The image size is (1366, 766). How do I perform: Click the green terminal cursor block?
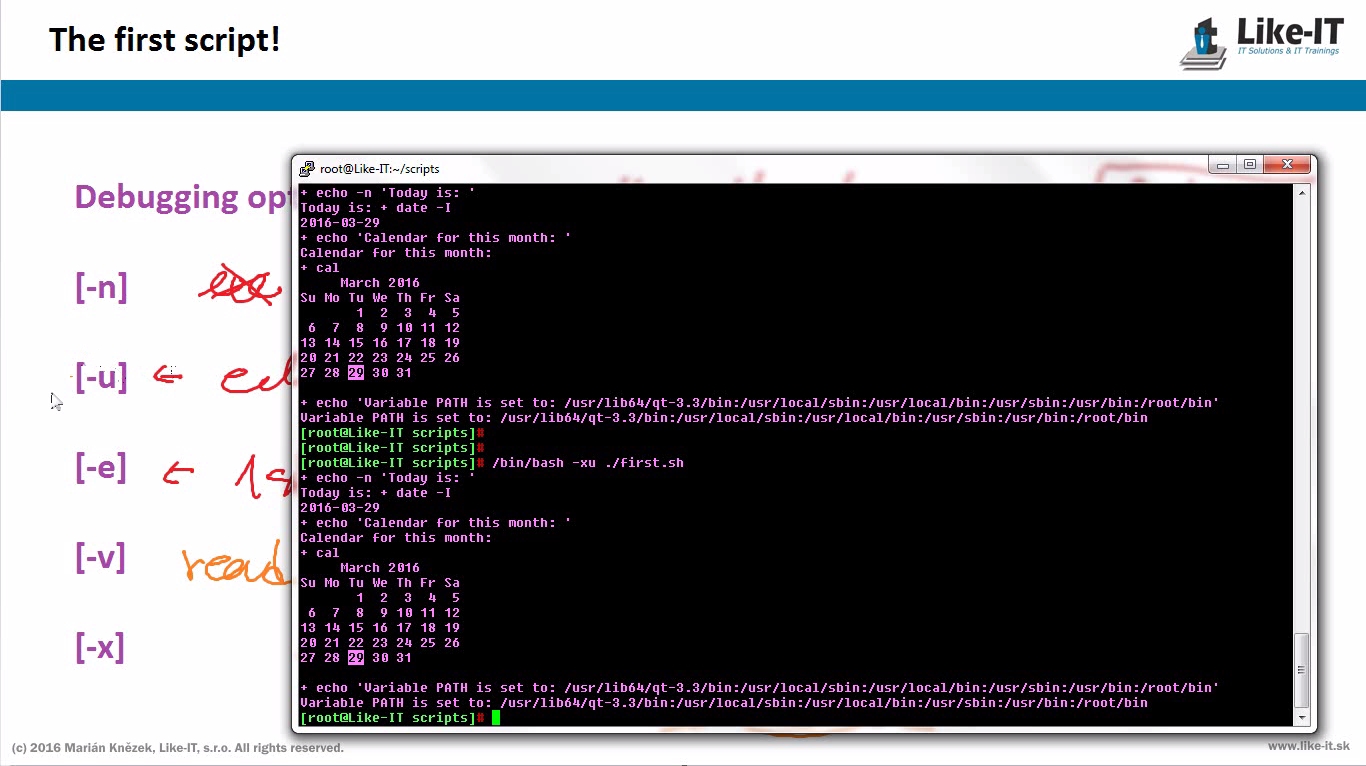[495, 718]
